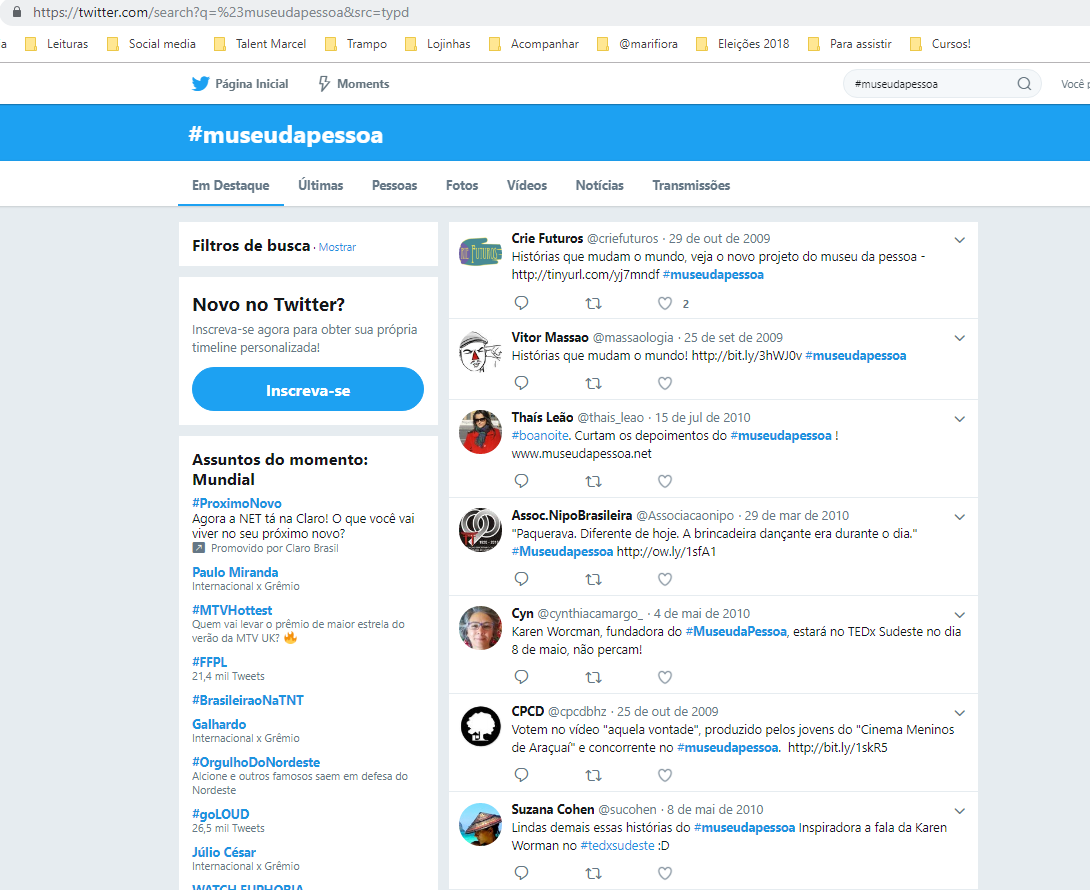1090x890 pixels.
Task: Retweet the Assoc.NipoBrasileira tweet
Action: point(593,579)
